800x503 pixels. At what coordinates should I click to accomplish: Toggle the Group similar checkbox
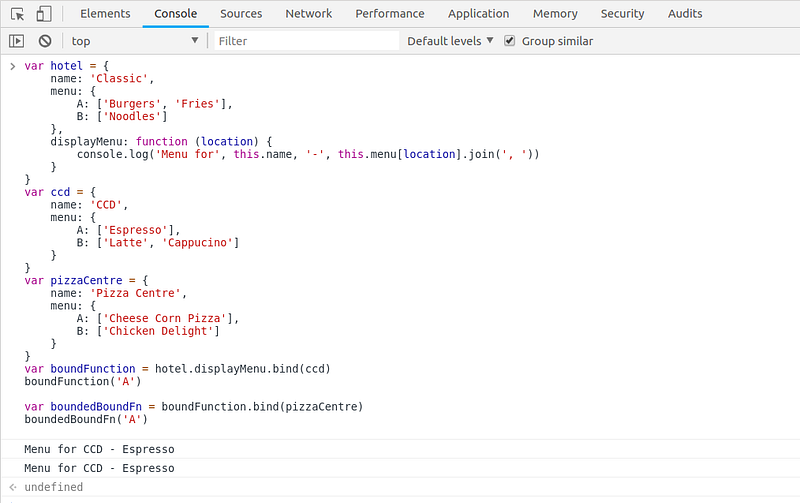(509, 41)
